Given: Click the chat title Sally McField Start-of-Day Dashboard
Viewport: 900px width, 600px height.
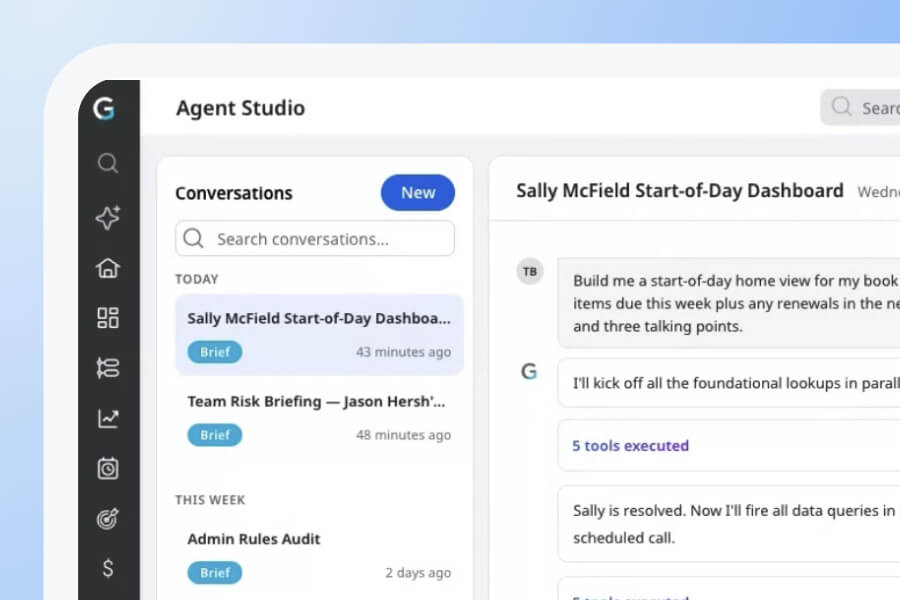Looking at the screenshot, I should (x=680, y=191).
